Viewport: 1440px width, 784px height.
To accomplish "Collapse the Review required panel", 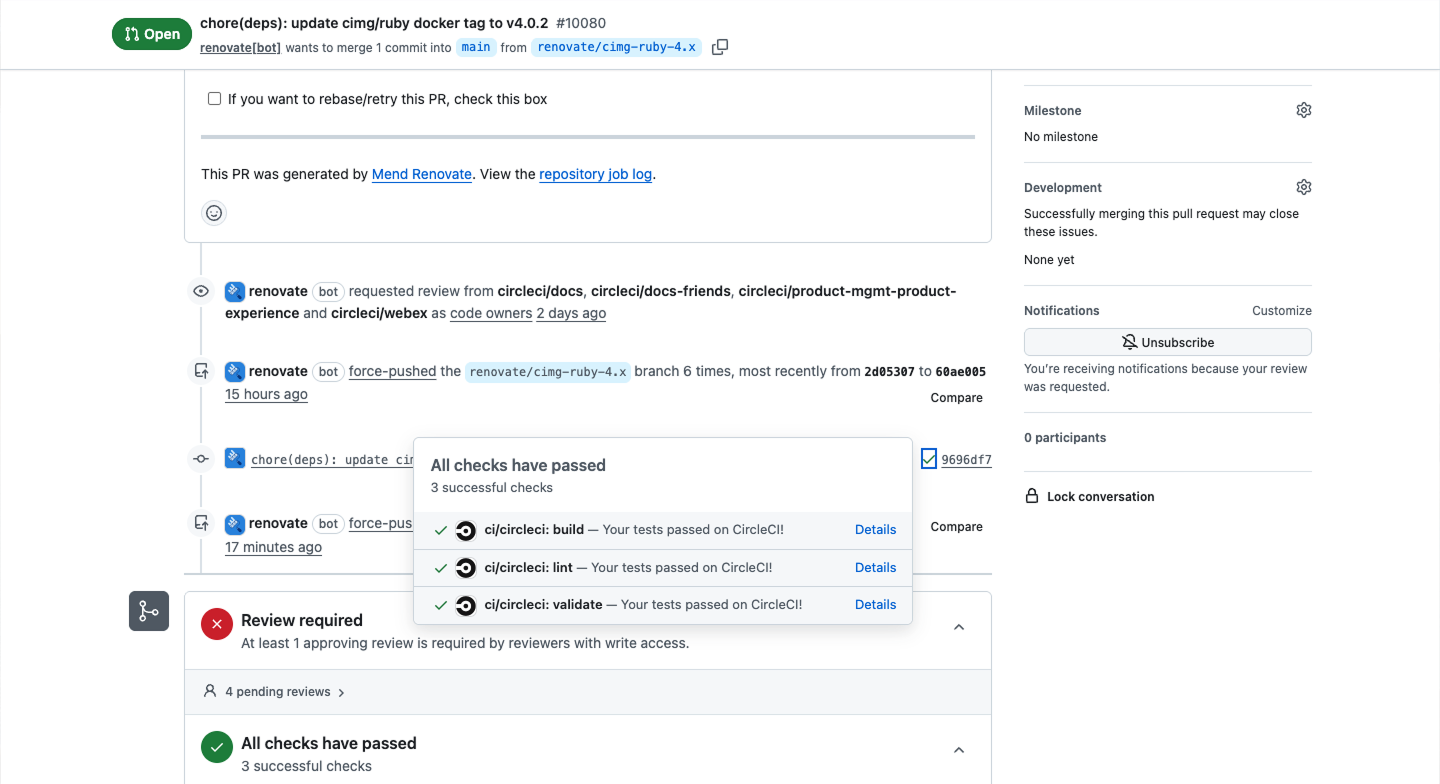I will (x=958, y=627).
